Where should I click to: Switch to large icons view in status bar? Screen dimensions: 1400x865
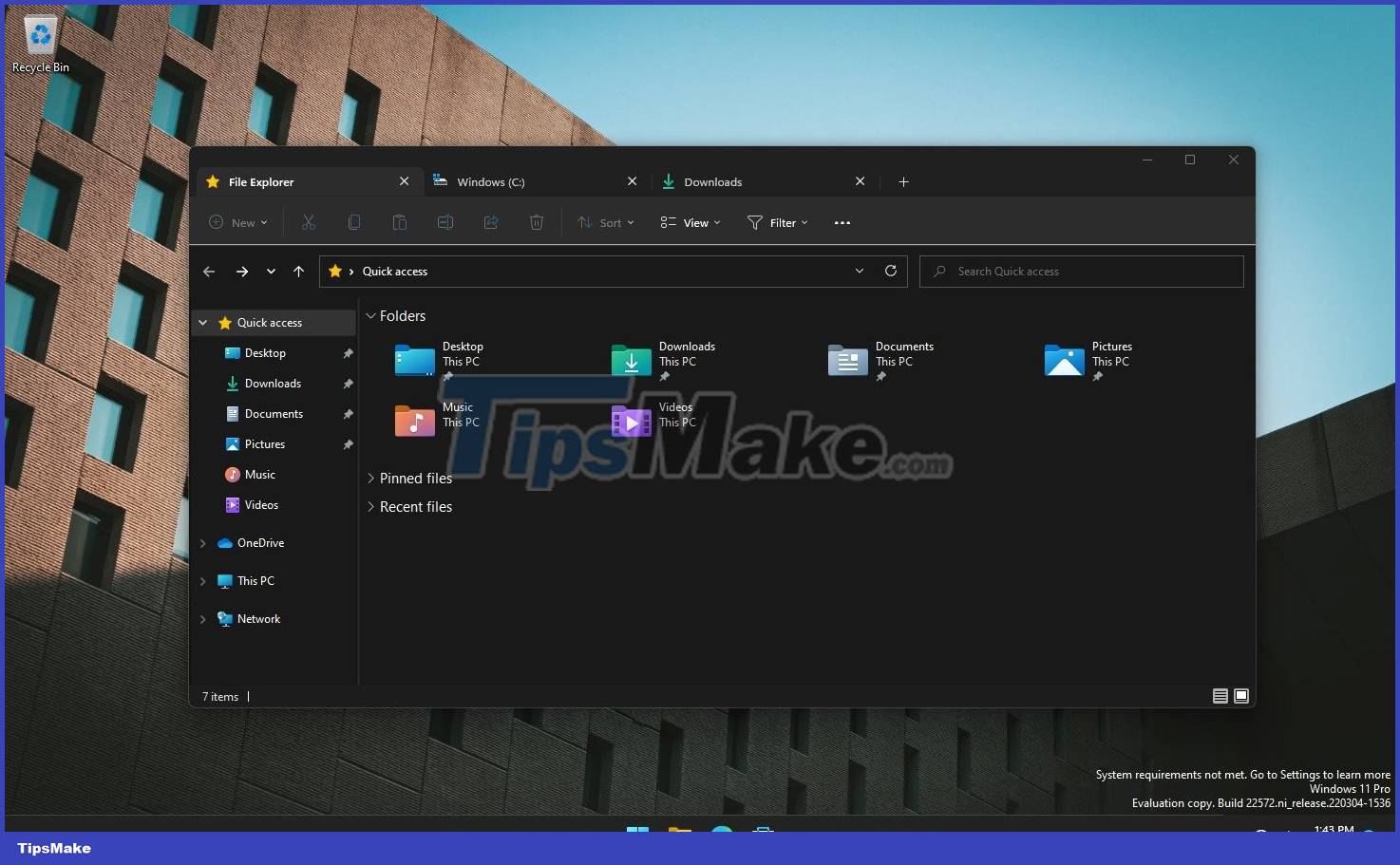[x=1241, y=696]
